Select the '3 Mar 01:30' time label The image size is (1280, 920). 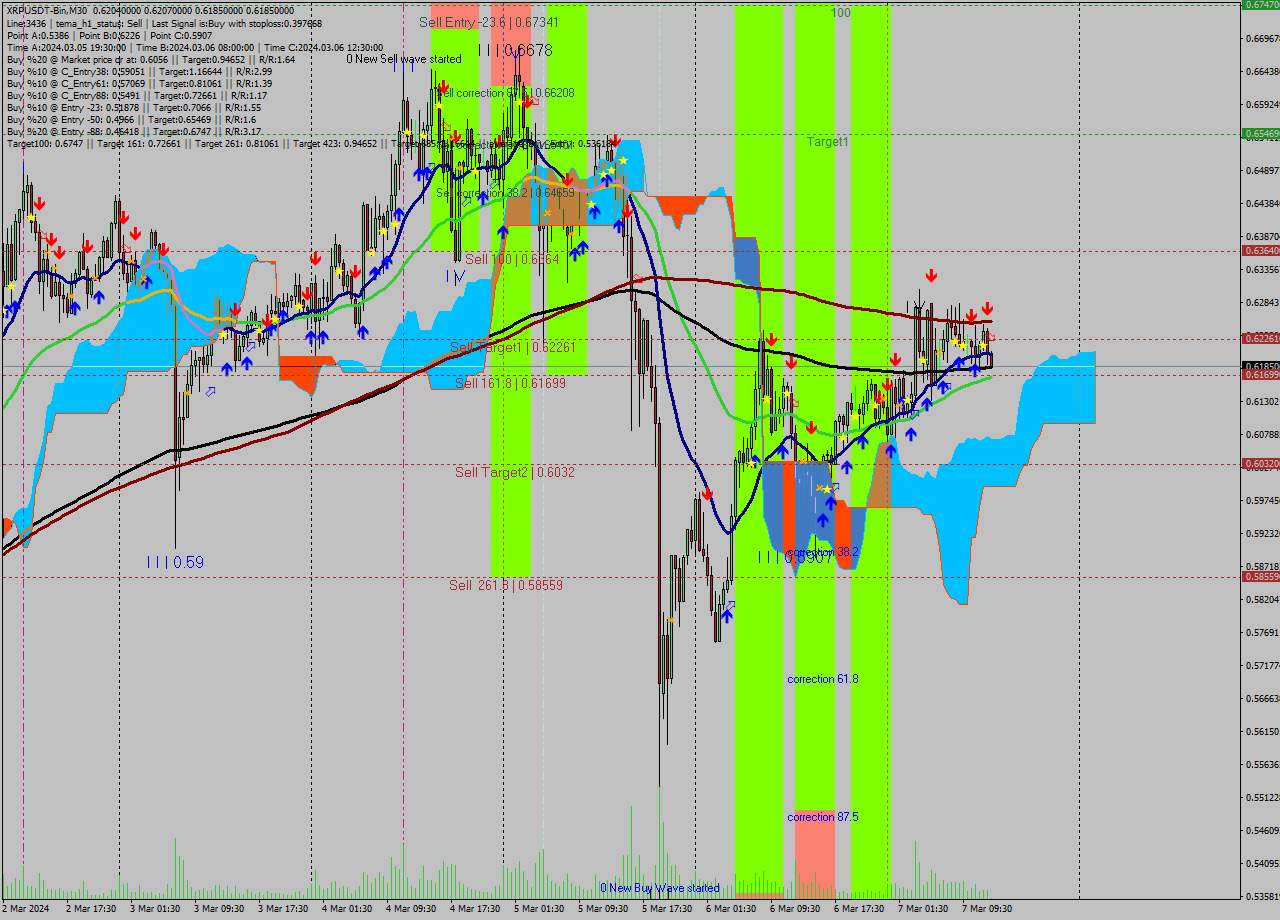(x=153, y=909)
